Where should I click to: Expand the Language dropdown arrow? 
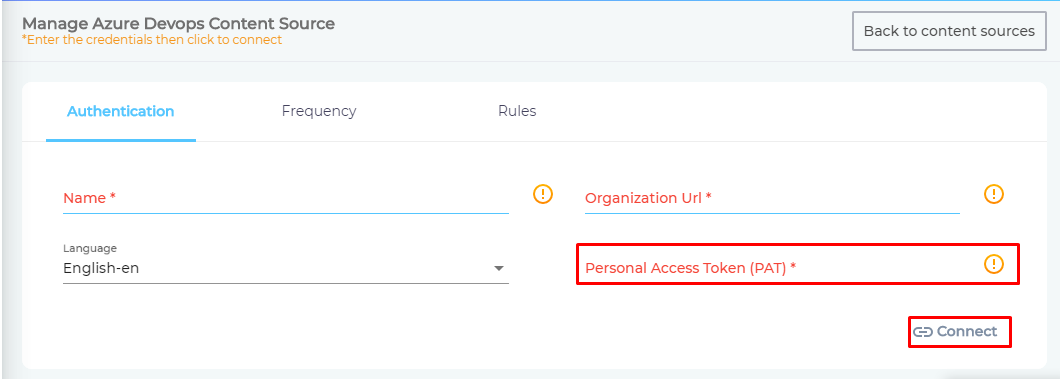pyautogui.click(x=499, y=268)
